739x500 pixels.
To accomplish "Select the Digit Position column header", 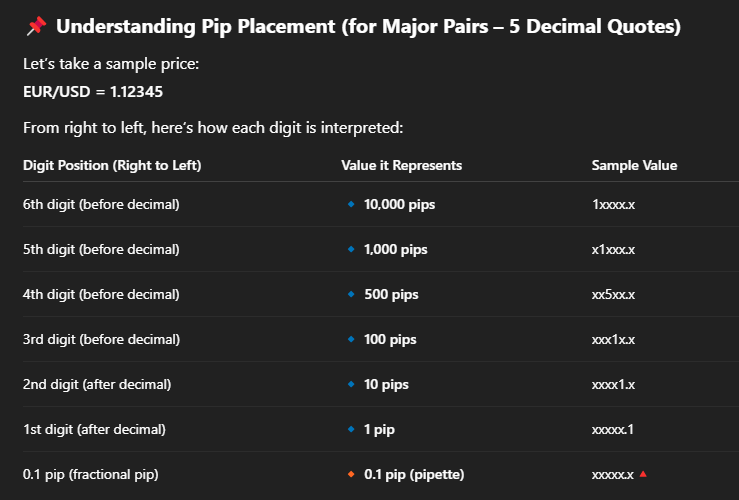I will pyautogui.click(x=112, y=165).
